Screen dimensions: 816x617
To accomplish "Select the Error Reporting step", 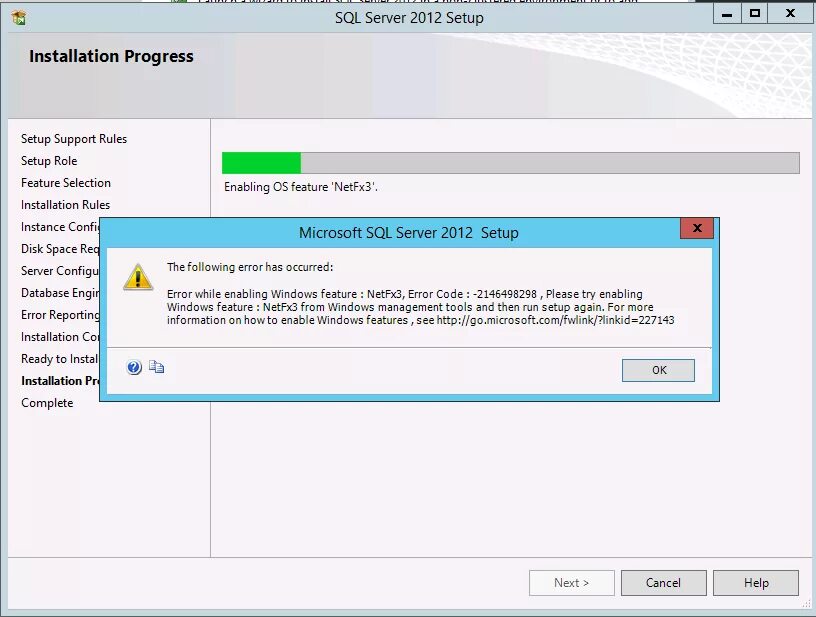I will (x=60, y=315).
